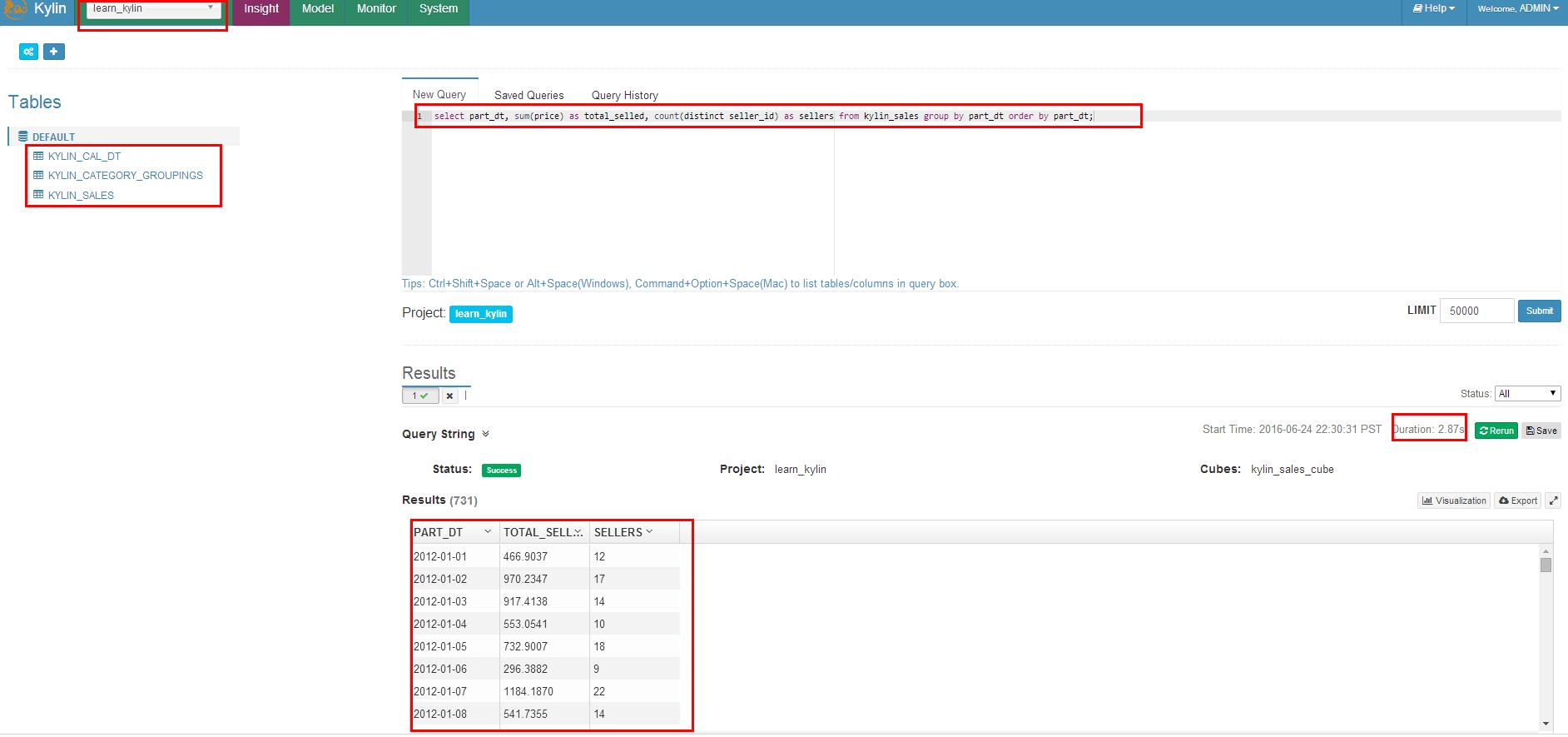The image size is (1568, 737).
Task: Open the learn_kylin project dropdown
Action: click(153, 9)
